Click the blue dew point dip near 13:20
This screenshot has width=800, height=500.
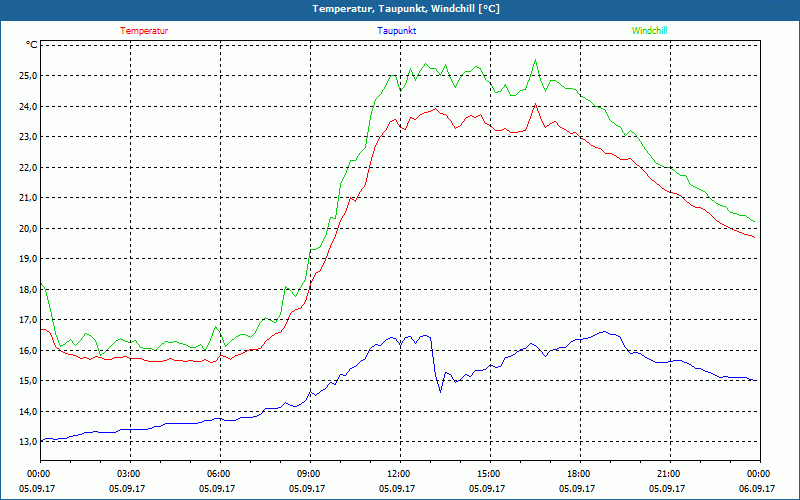tap(440, 391)
